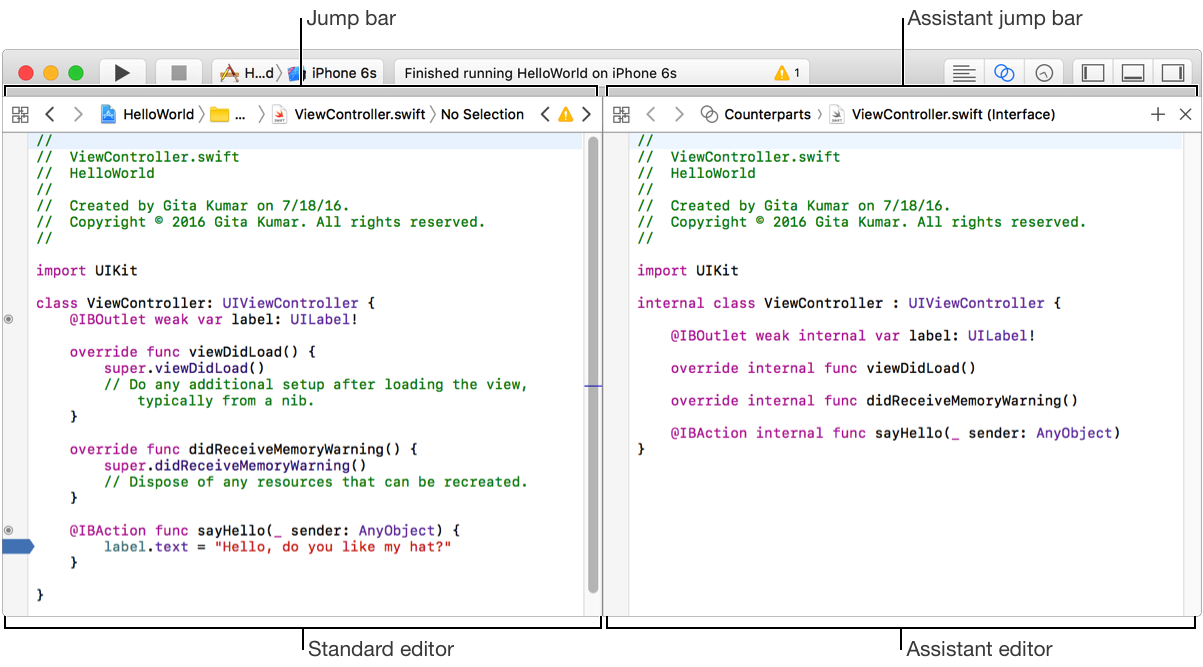Screen dimensions: 1203x667
Task: Click the yellow warning icon in jump bar
Action: 566,115
